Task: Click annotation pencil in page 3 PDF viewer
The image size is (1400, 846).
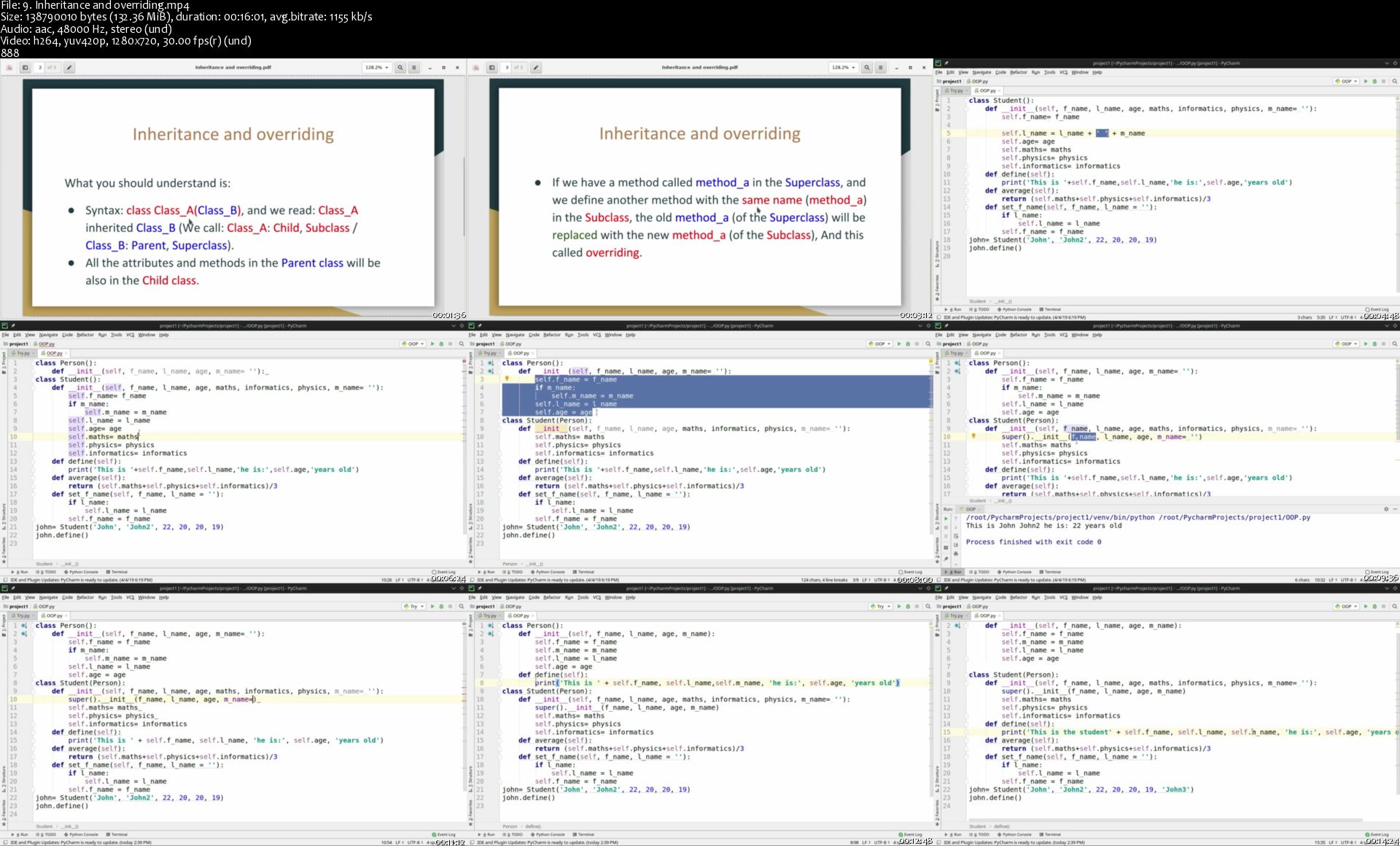Action: pos(535,67)
